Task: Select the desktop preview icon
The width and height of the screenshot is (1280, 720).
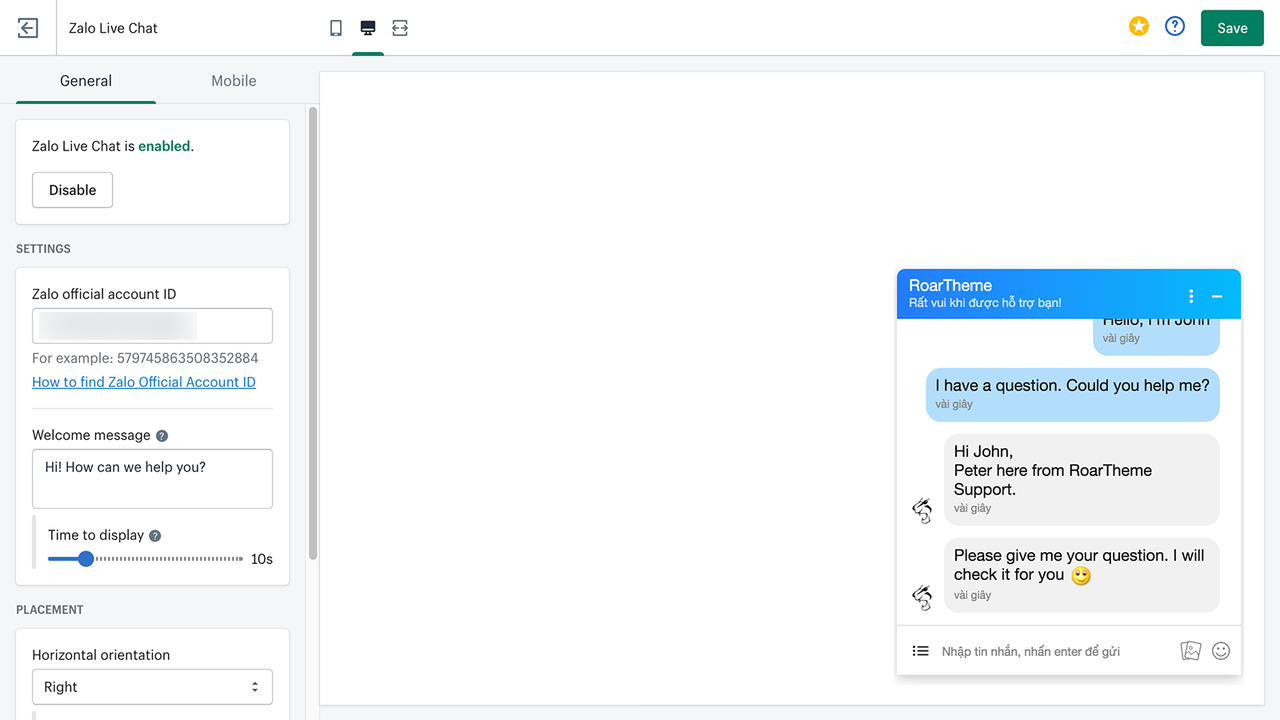Action: (x=368, y=28)
